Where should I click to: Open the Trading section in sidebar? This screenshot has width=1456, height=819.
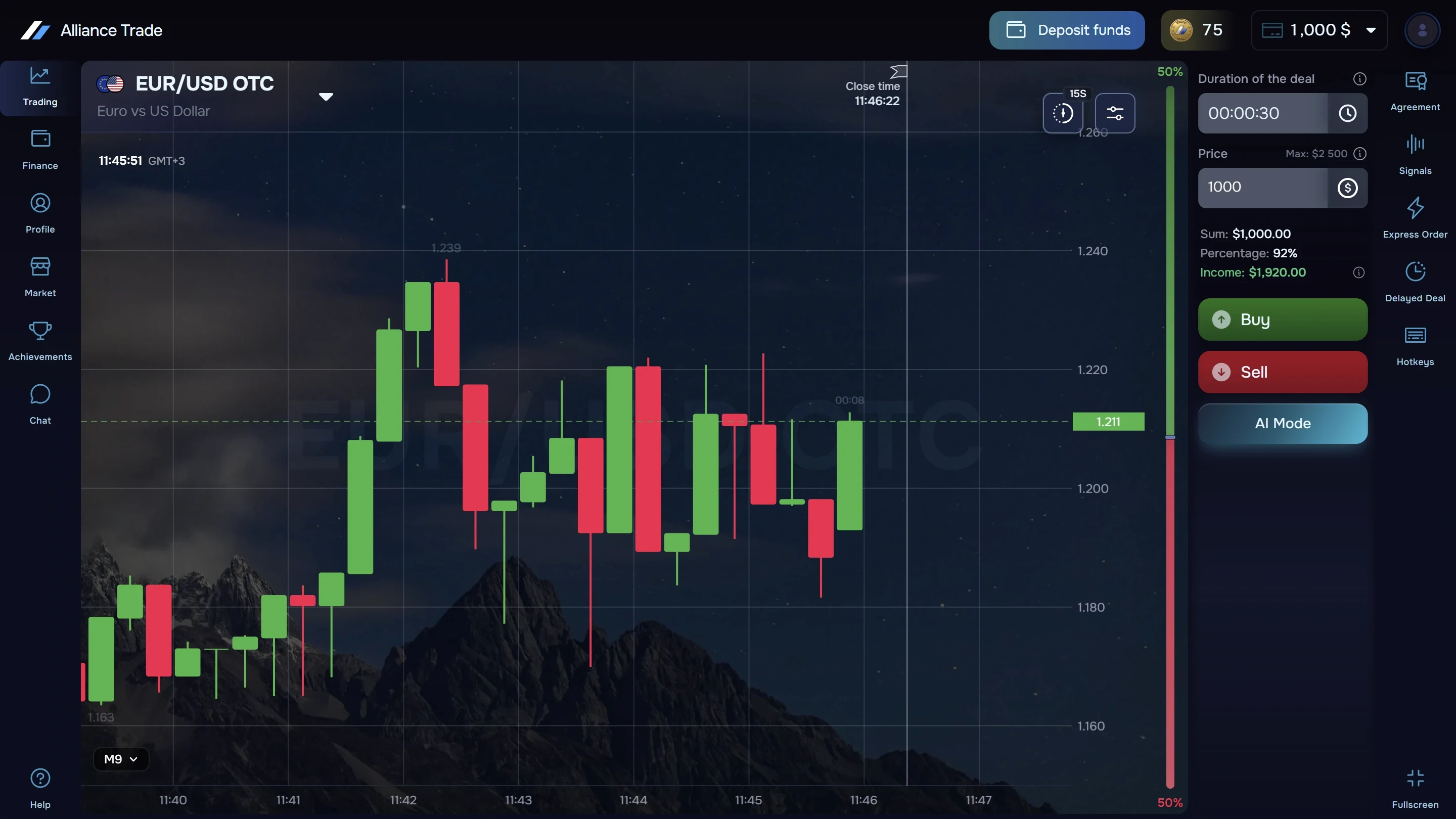pyautogui.click(x=39, y=87)
